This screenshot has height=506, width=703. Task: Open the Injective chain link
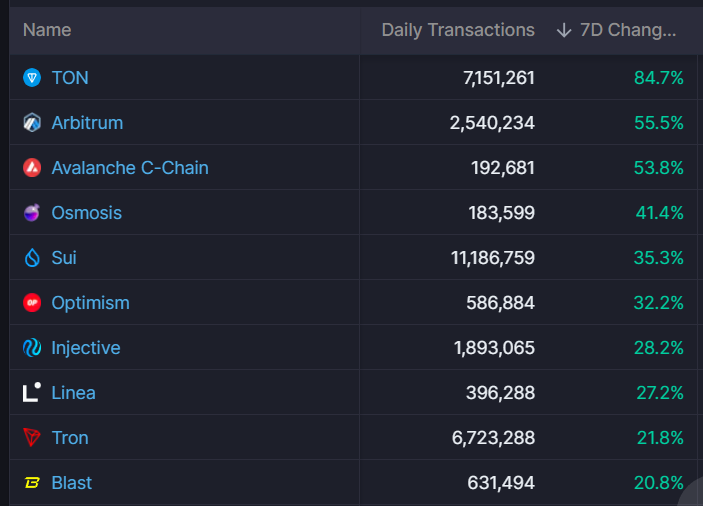(x=86, y=348)
